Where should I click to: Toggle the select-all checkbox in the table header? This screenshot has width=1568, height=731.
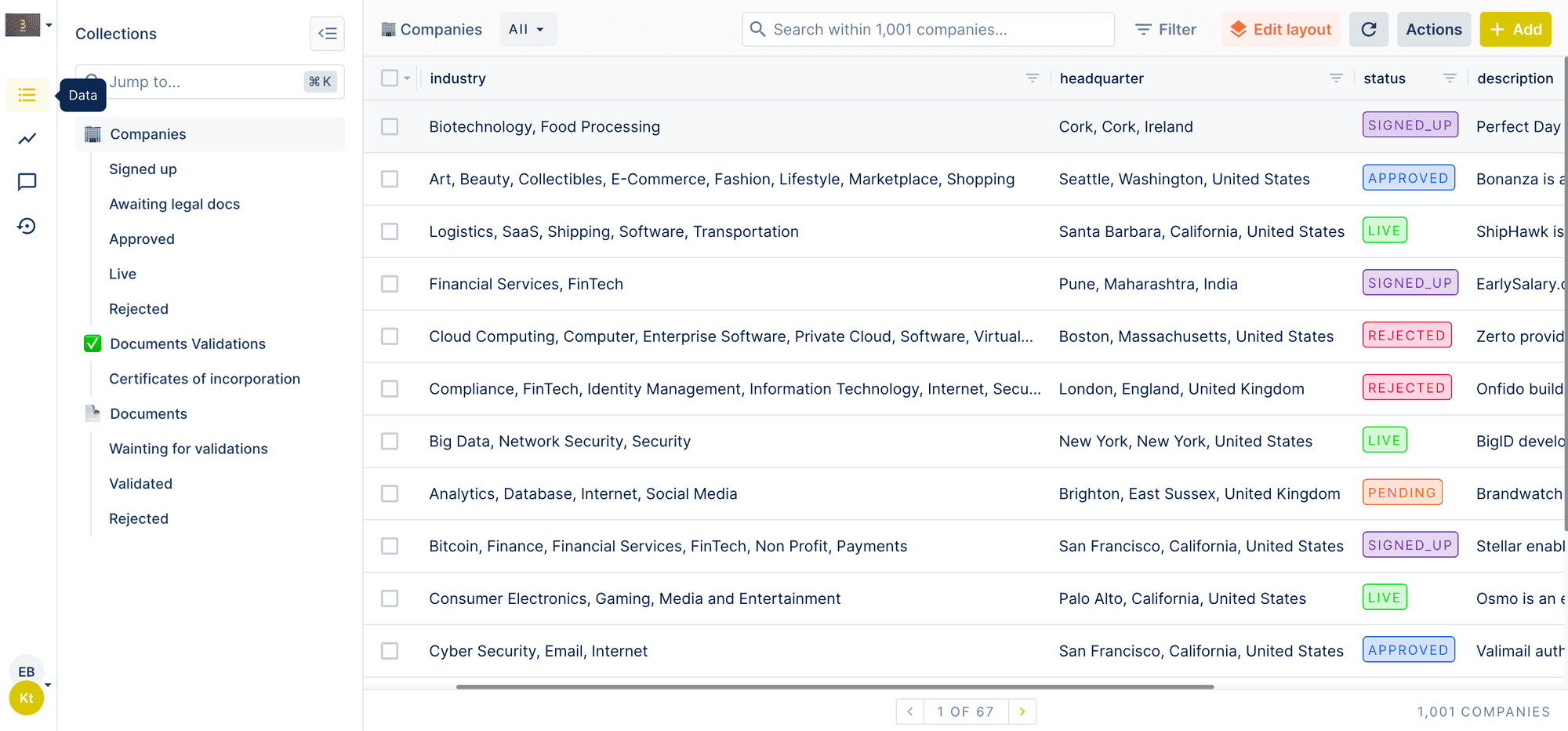point(390,78)
